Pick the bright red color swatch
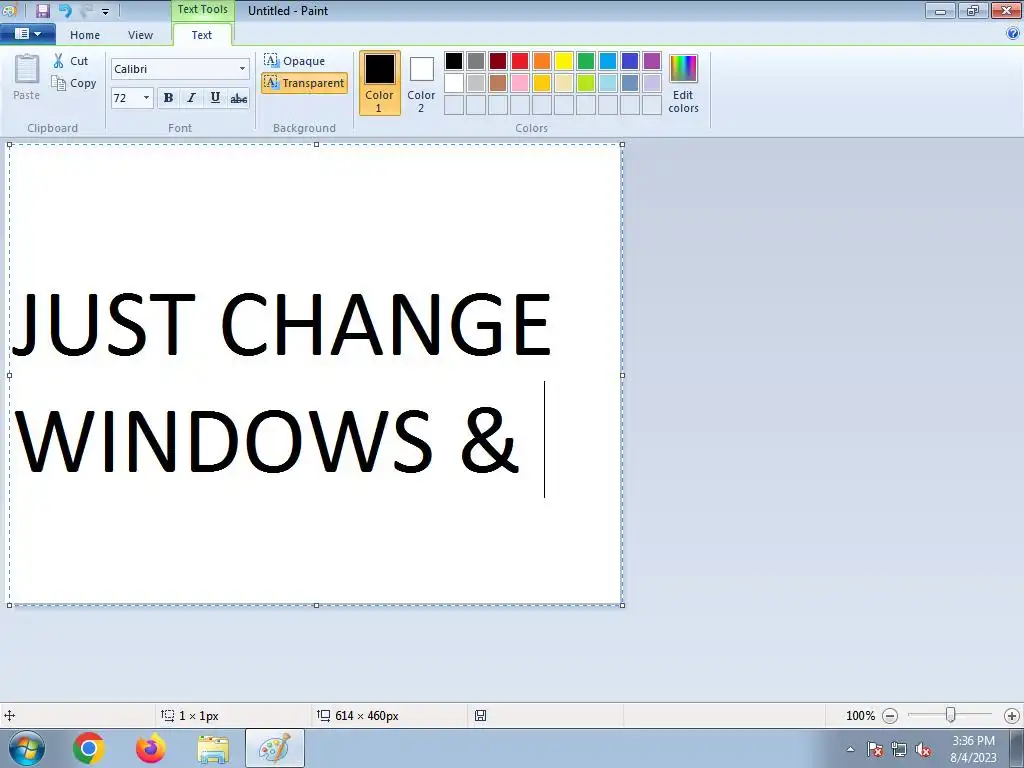Screen dimensions: 1024x768 pos(520,61)
